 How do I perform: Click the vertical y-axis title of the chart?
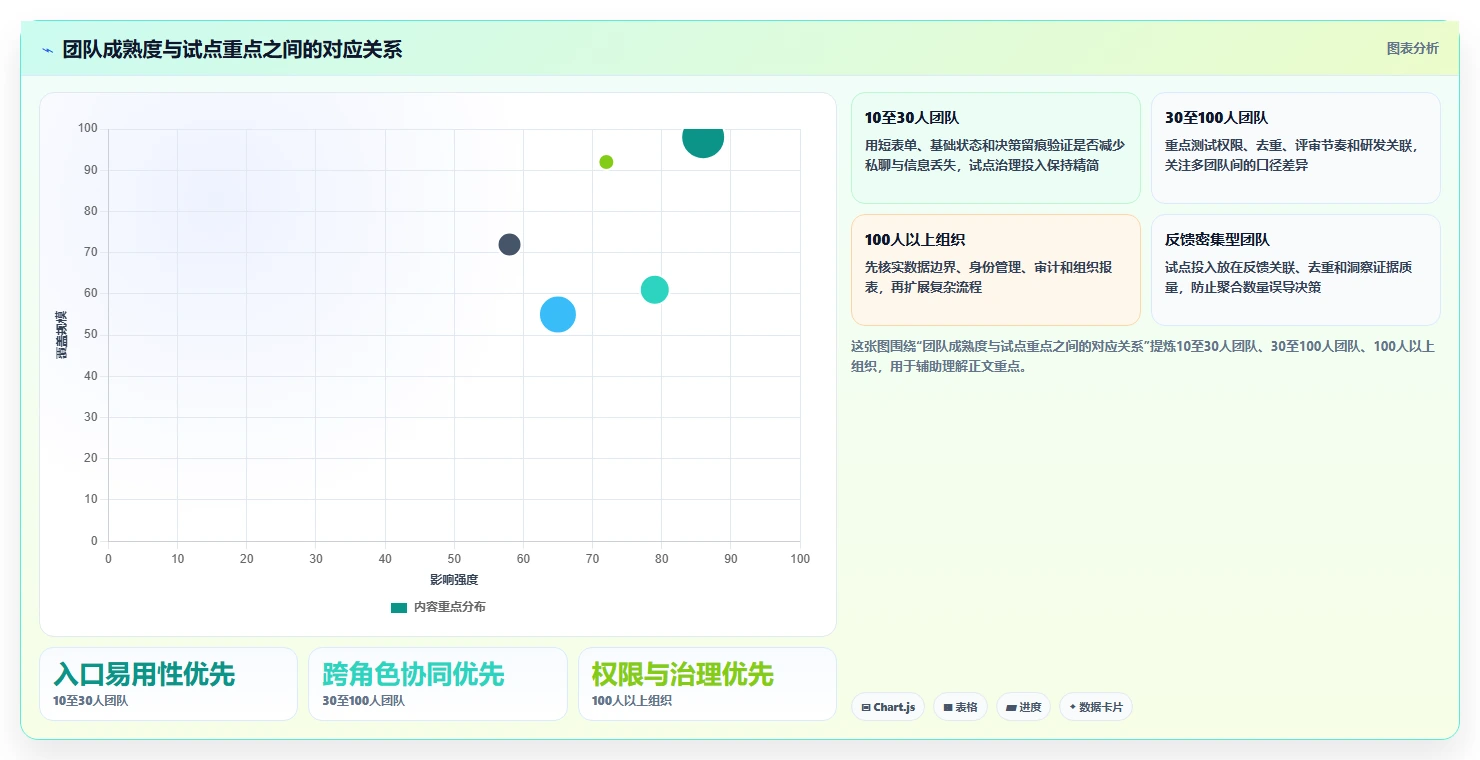click(x=61, y=335)
